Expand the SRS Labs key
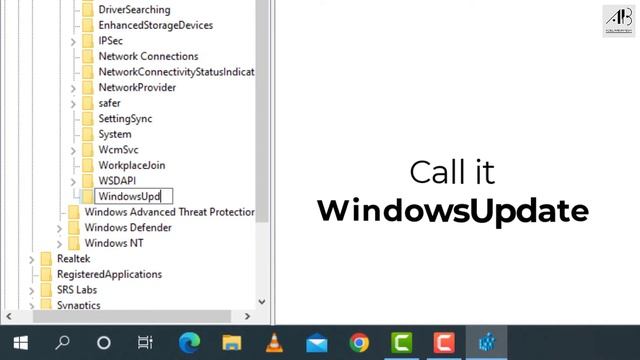 coord(31,291)
